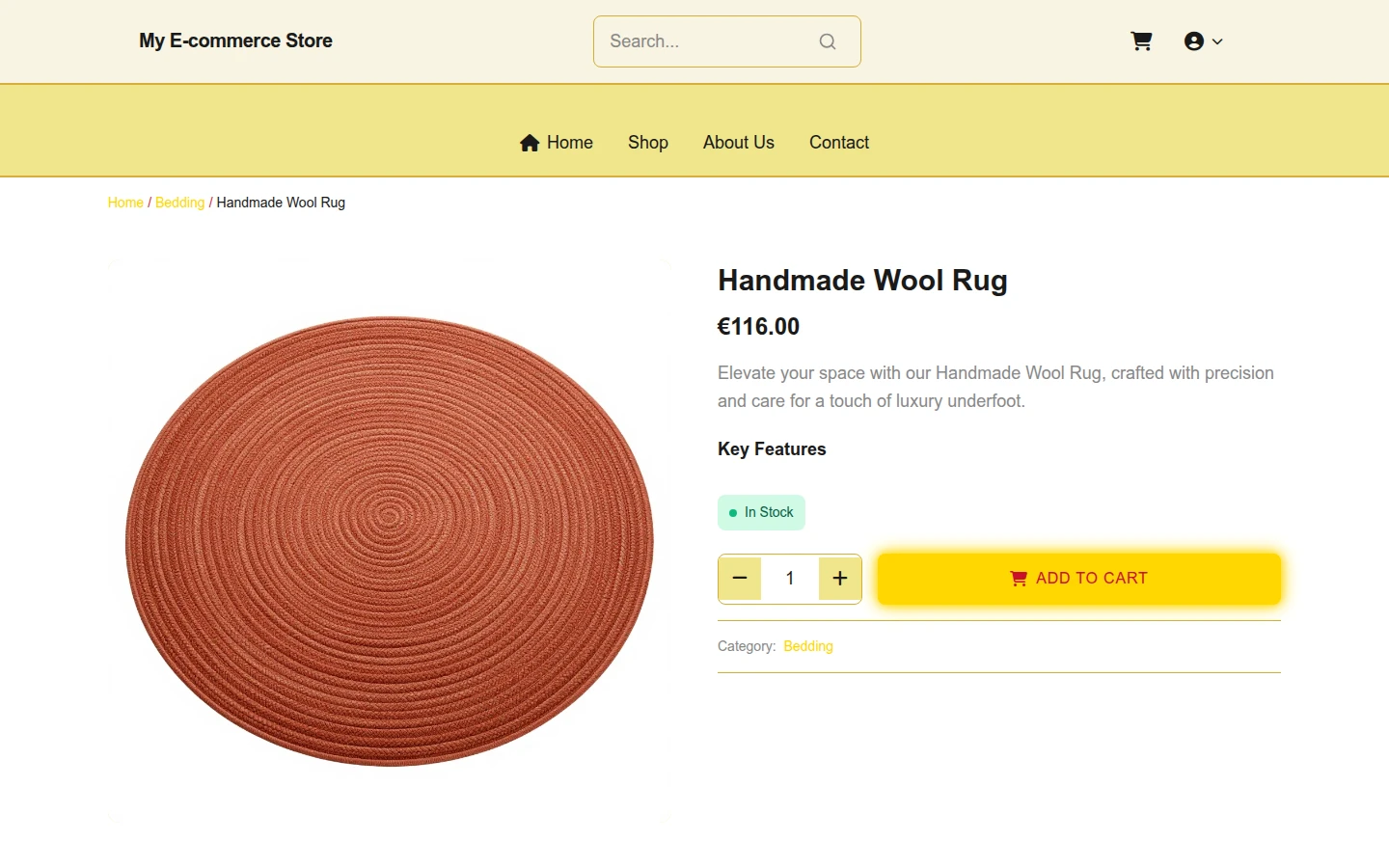1389x868 pixels.
Task: Click the house icon beside Home
Action: (x=530, y=143)
